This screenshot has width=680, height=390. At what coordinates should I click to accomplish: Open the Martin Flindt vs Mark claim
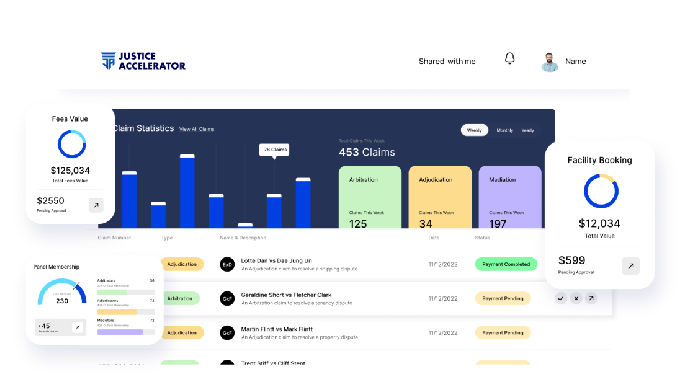[277, 329]
